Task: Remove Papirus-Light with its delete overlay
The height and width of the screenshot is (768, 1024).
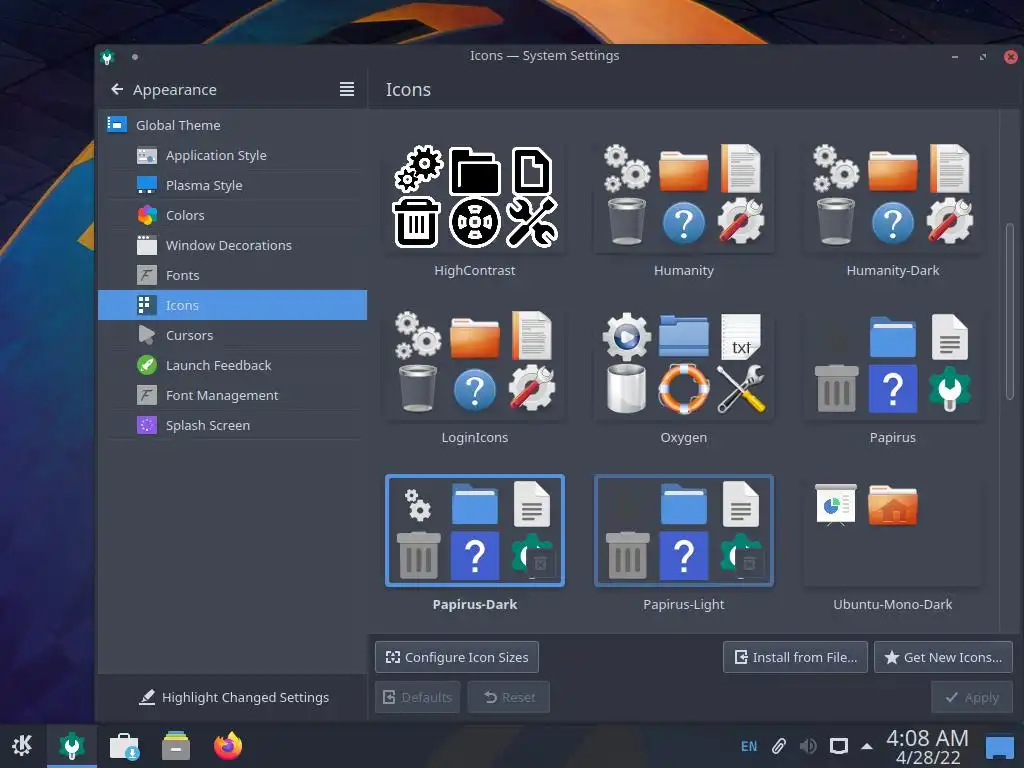Action: tap(750, 564)
